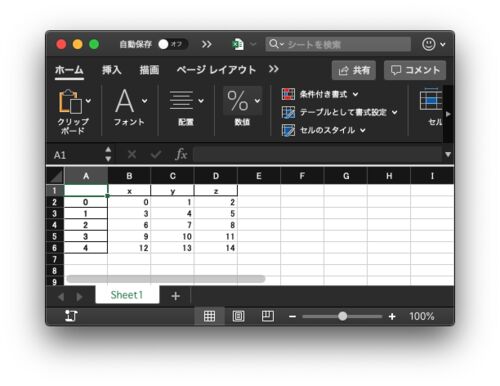Switch to the 描画 tab
Viewport: 500px width, 386px height.
click(x=149, y=70)
